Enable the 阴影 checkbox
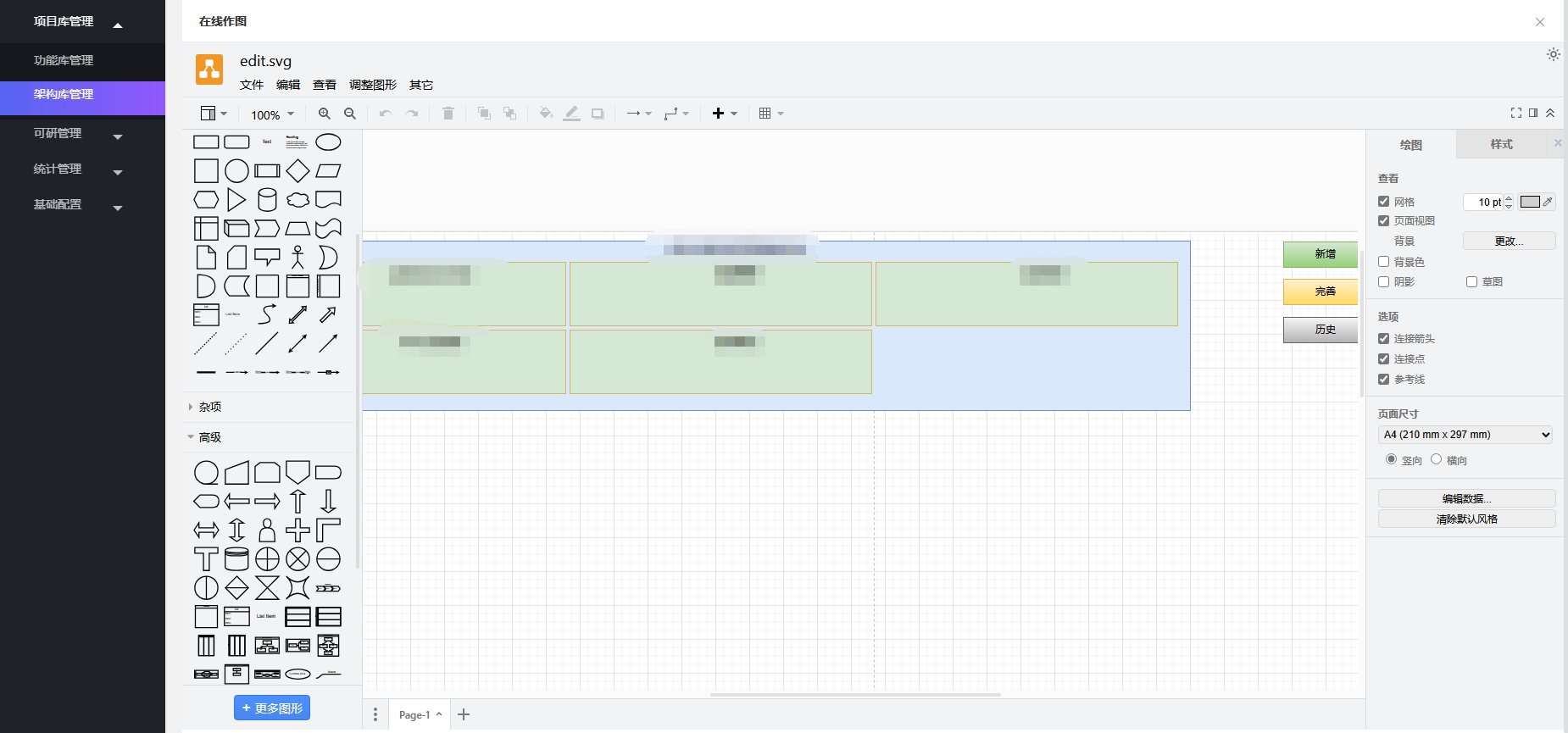This screenshot has height=733, width=1568. click(1383, 281)
